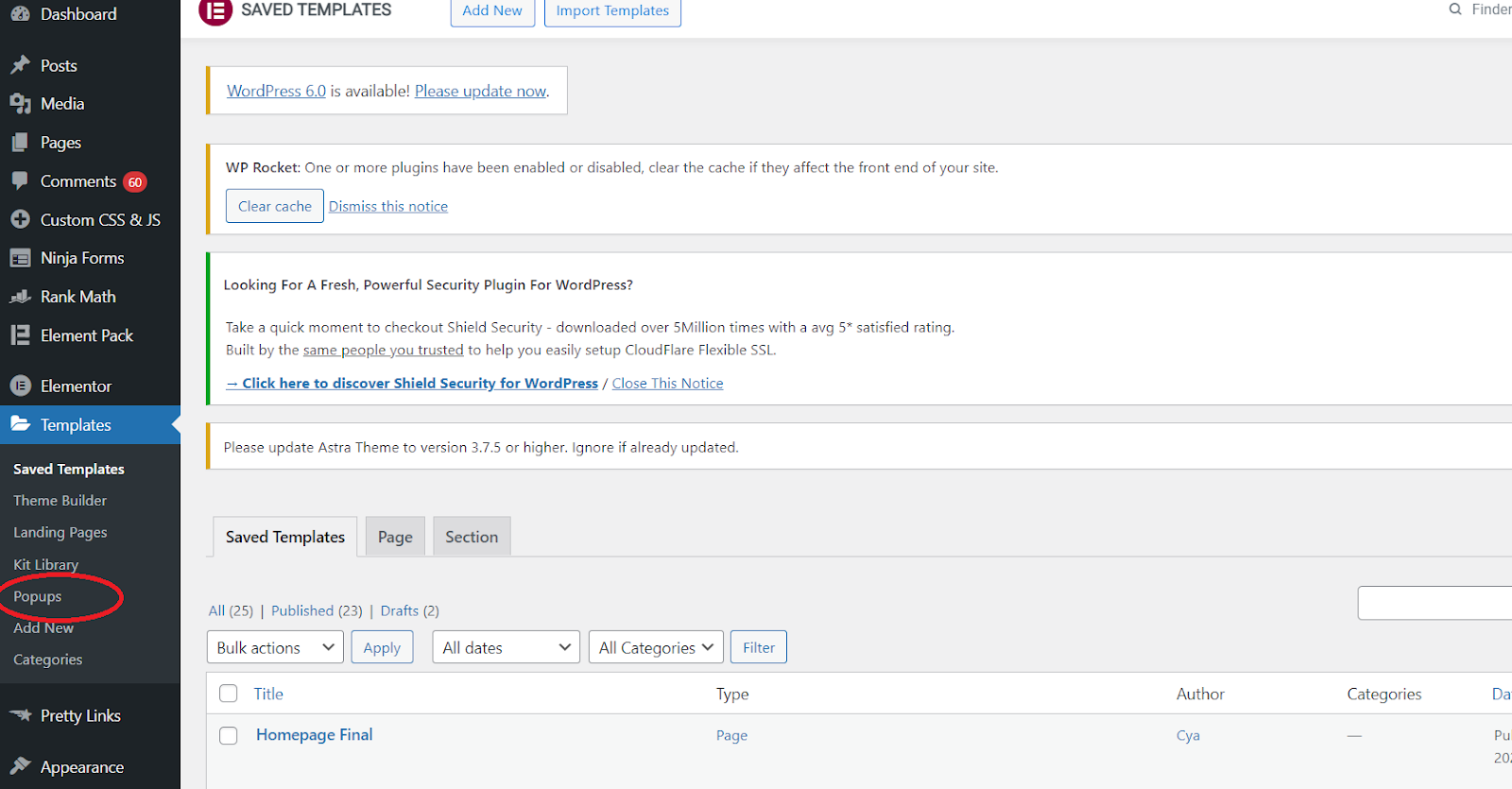The height and width of the screenshot is (789, 1512).
Task: Click Dismiss this notice link
Action: tap(388, 206)
